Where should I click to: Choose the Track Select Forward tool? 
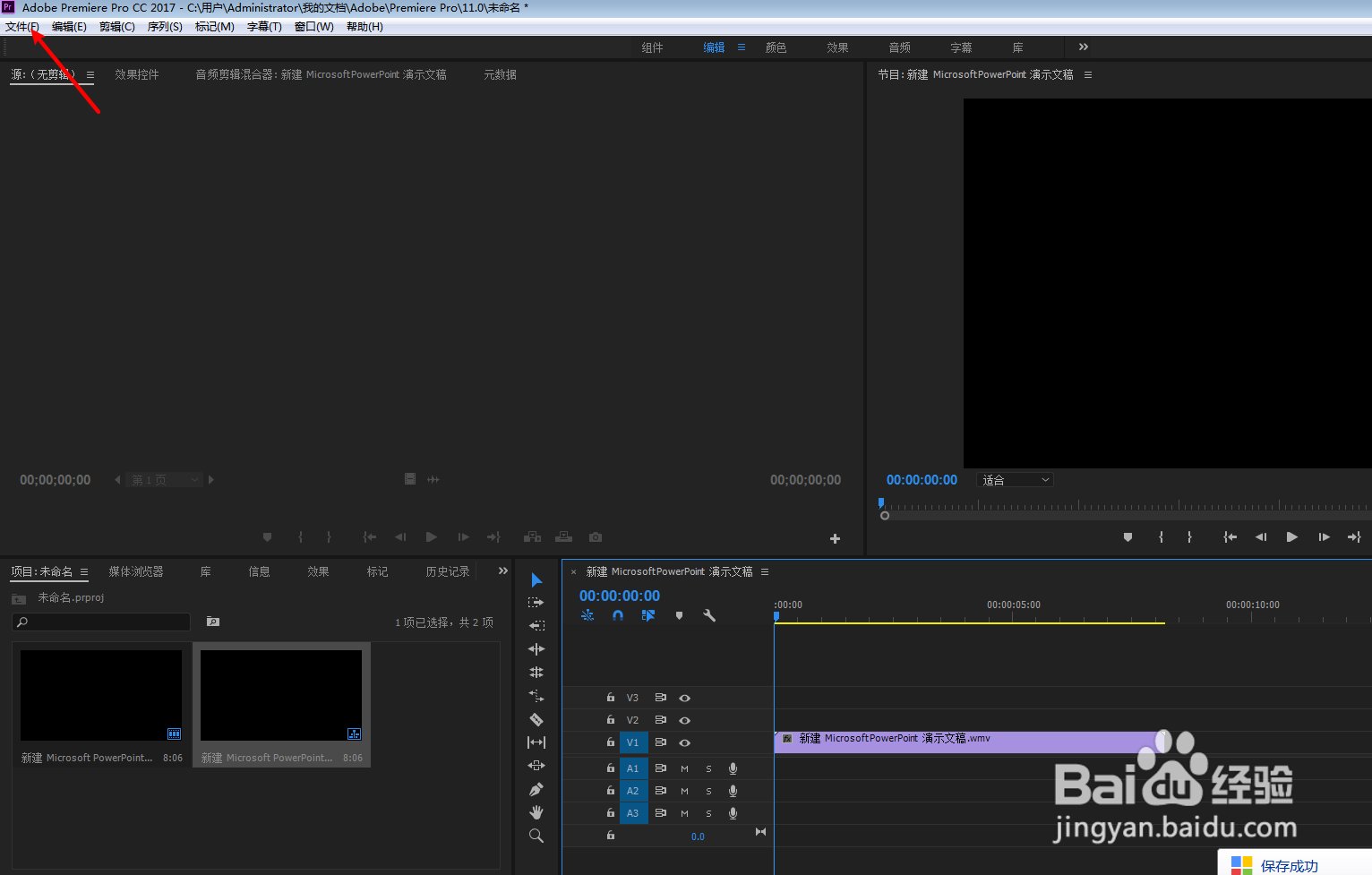pyautogui.click(x=536, y=602)
